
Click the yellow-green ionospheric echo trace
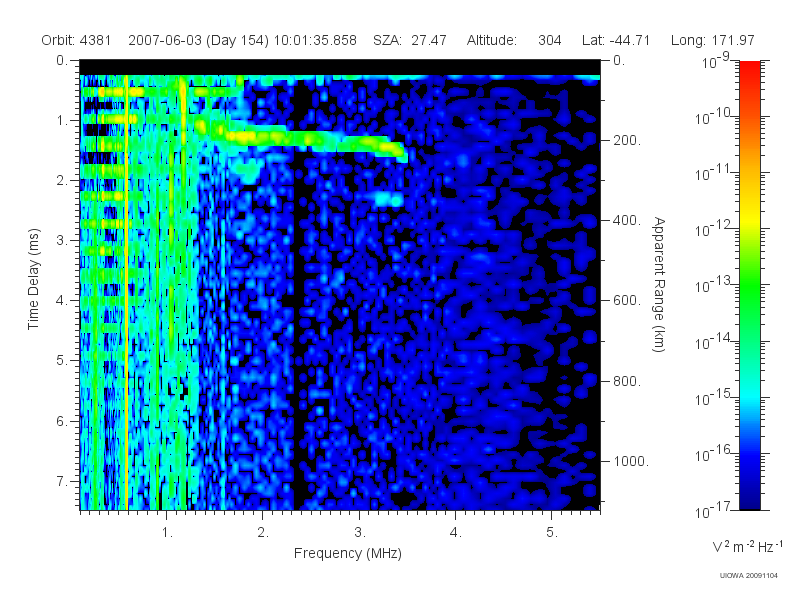coord(306,140)
